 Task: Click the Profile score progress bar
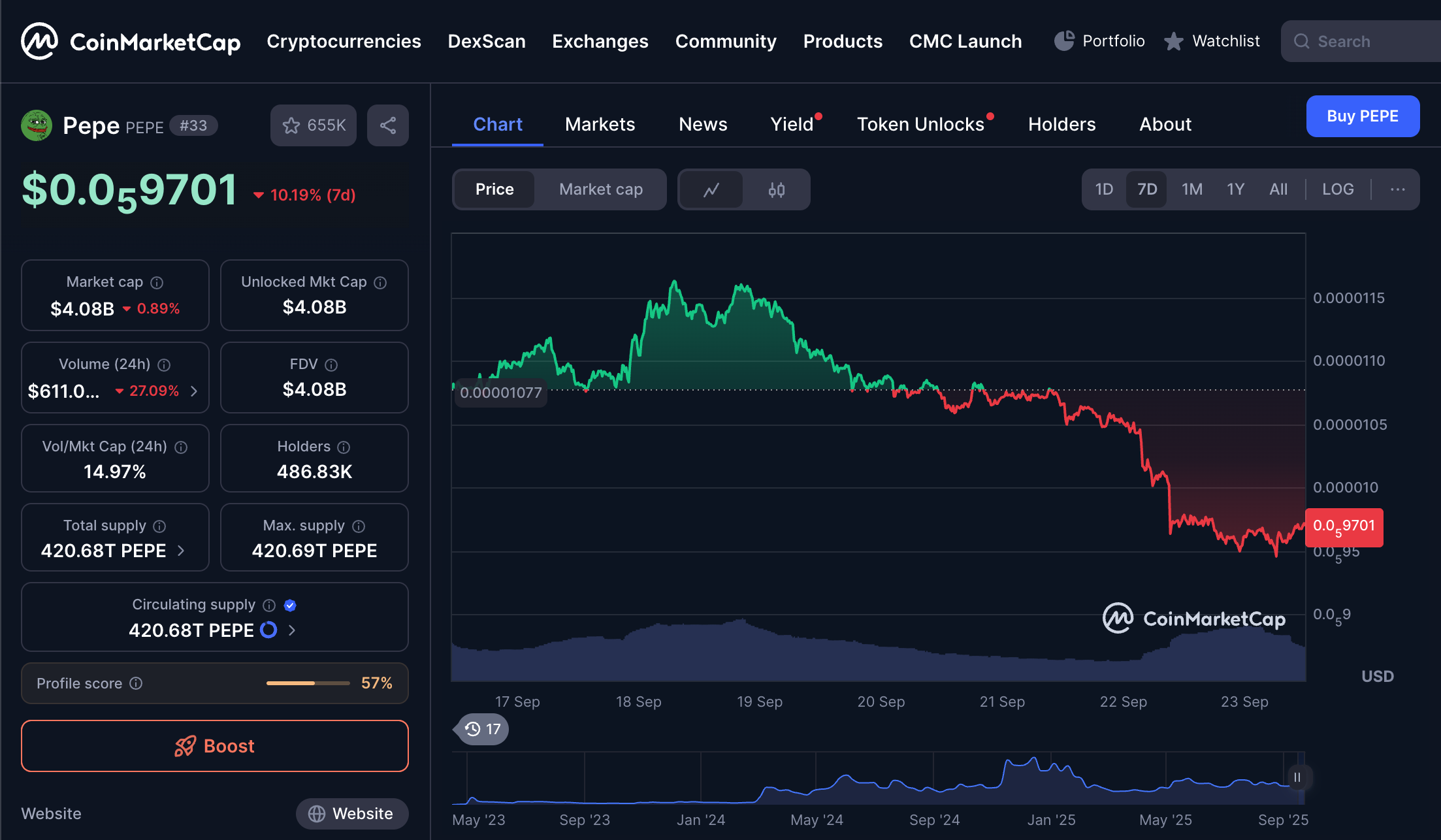click(308, 683)
